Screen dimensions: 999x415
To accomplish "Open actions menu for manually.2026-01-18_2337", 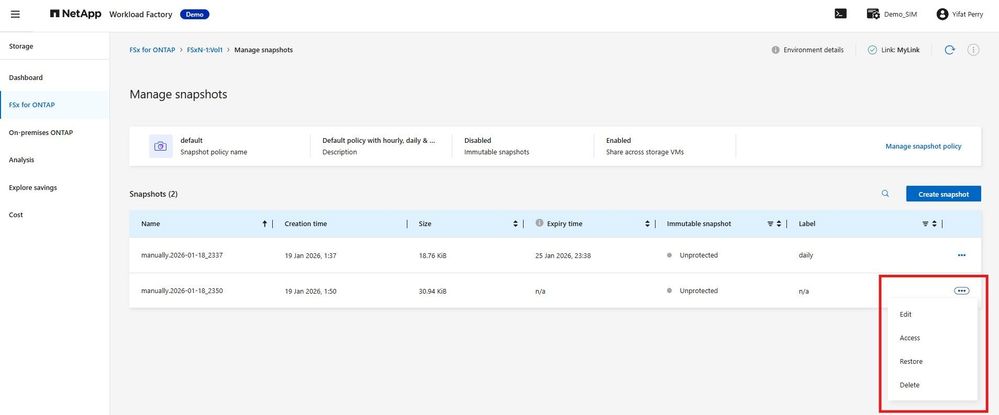I will click(x=961, y=255).
